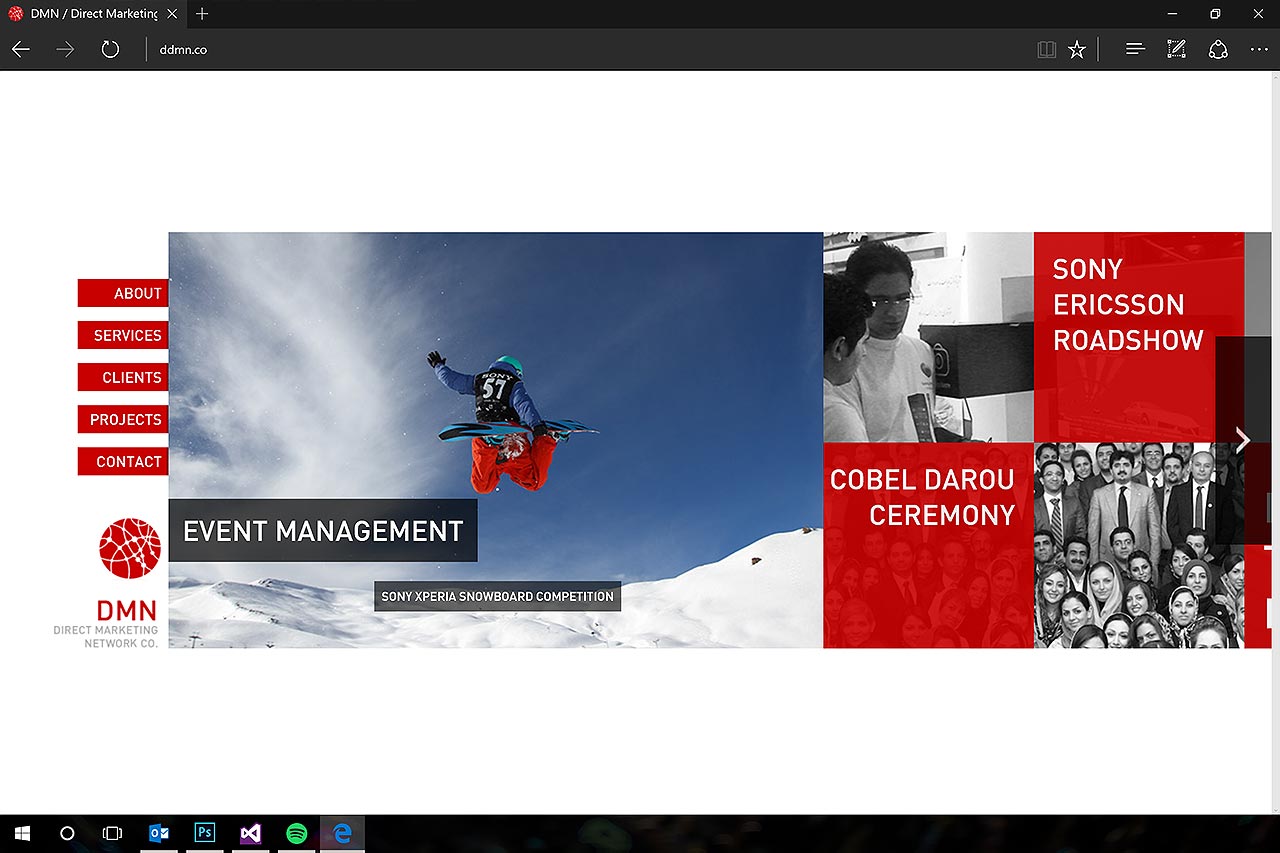Screen dimensions: 1280x853
Task: Make a Web Note pen icon
Action: [x=1177, y=49]
